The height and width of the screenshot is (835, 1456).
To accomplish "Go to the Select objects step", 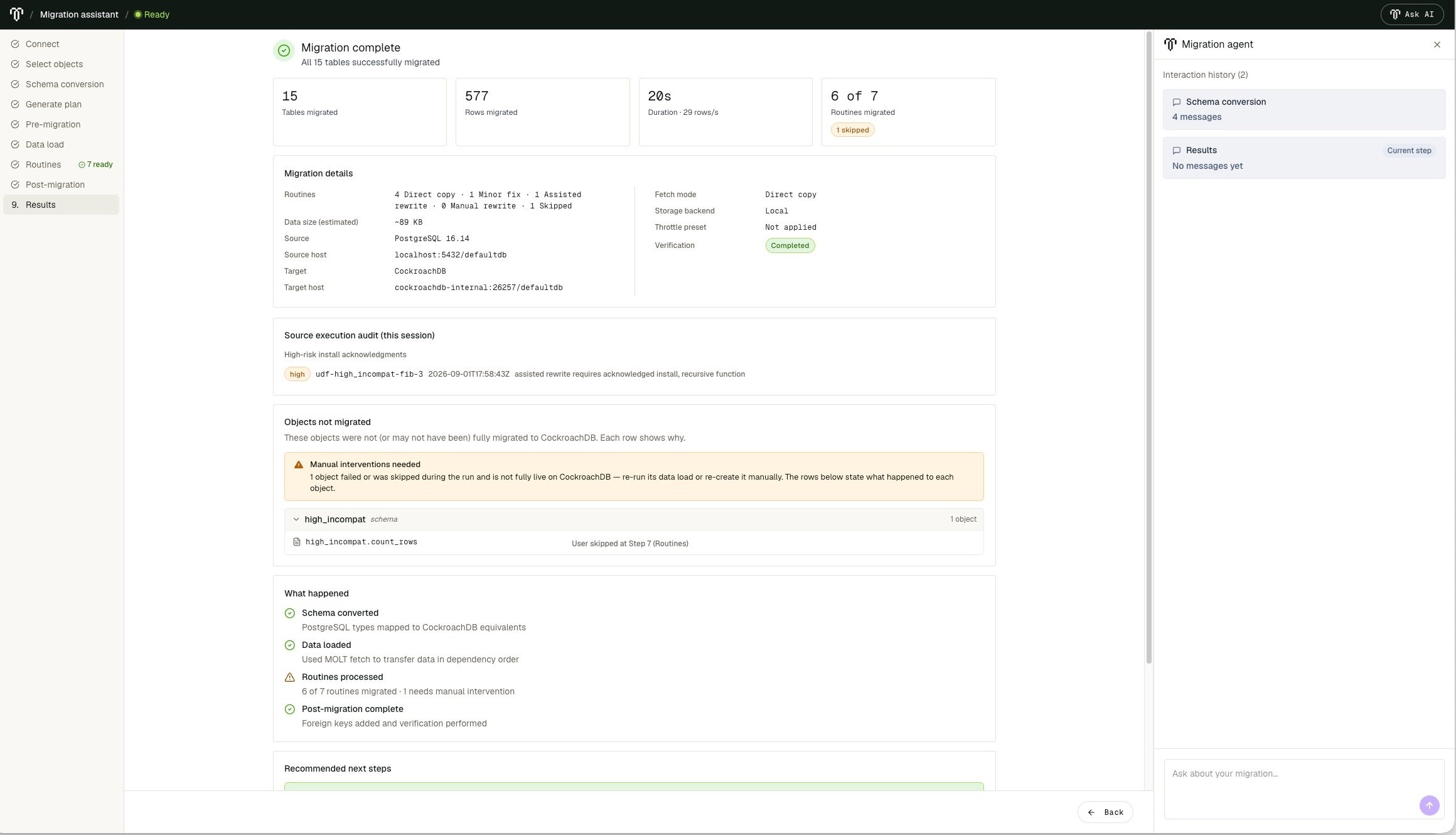I will tap(61, 64).
